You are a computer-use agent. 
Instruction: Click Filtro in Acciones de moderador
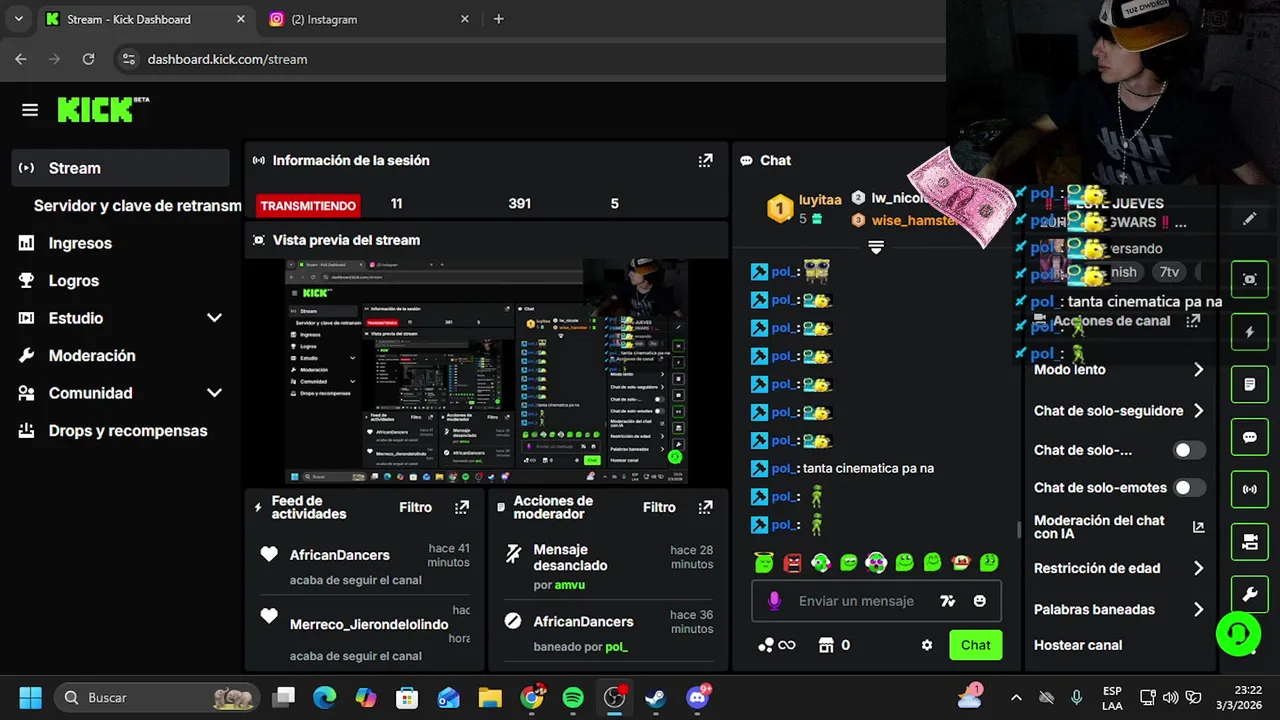pos(659,507)
